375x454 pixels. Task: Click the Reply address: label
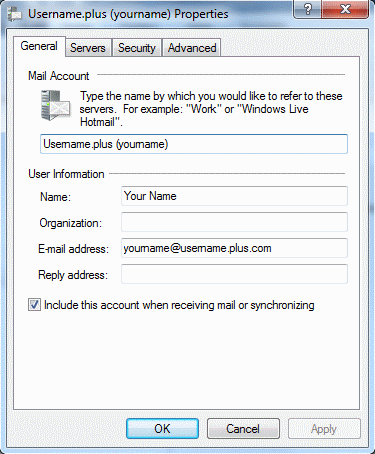coord(73,275)
